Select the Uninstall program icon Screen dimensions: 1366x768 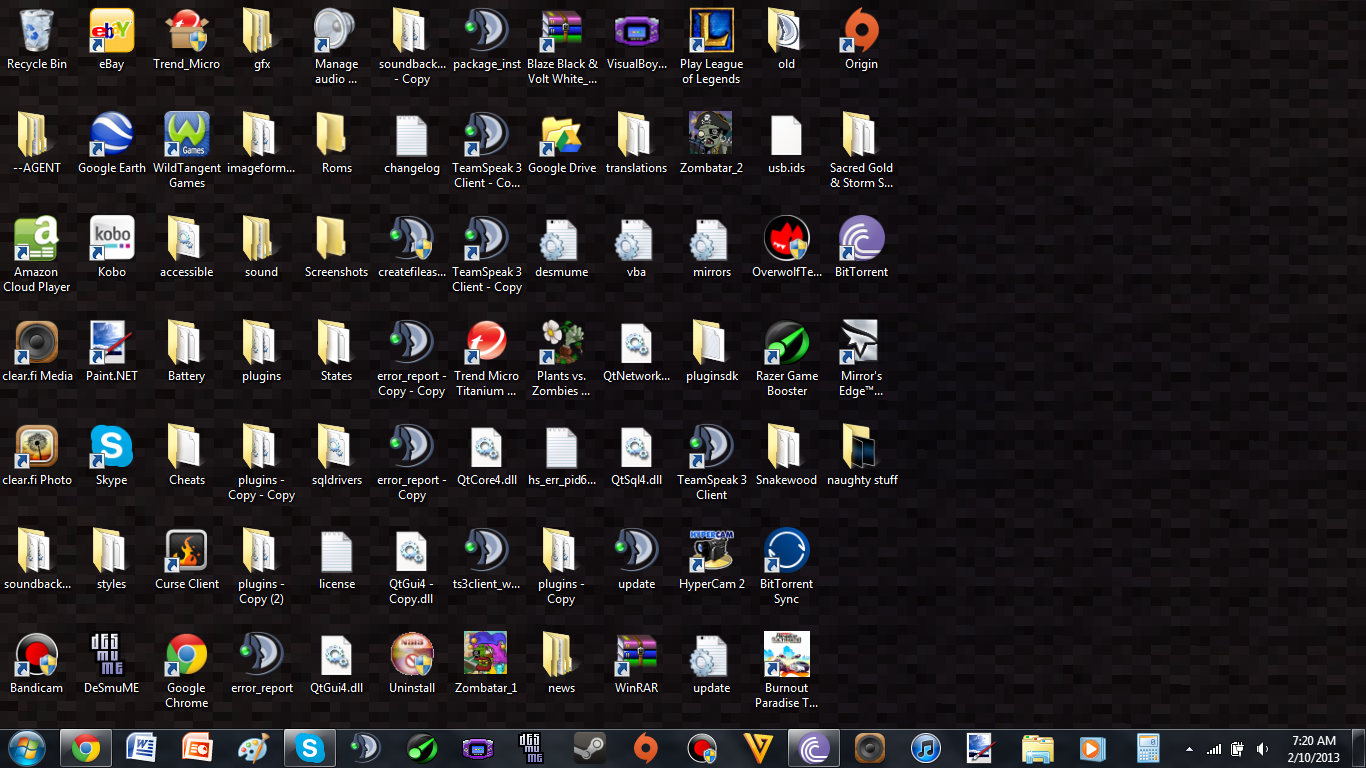tap(412, 664)
